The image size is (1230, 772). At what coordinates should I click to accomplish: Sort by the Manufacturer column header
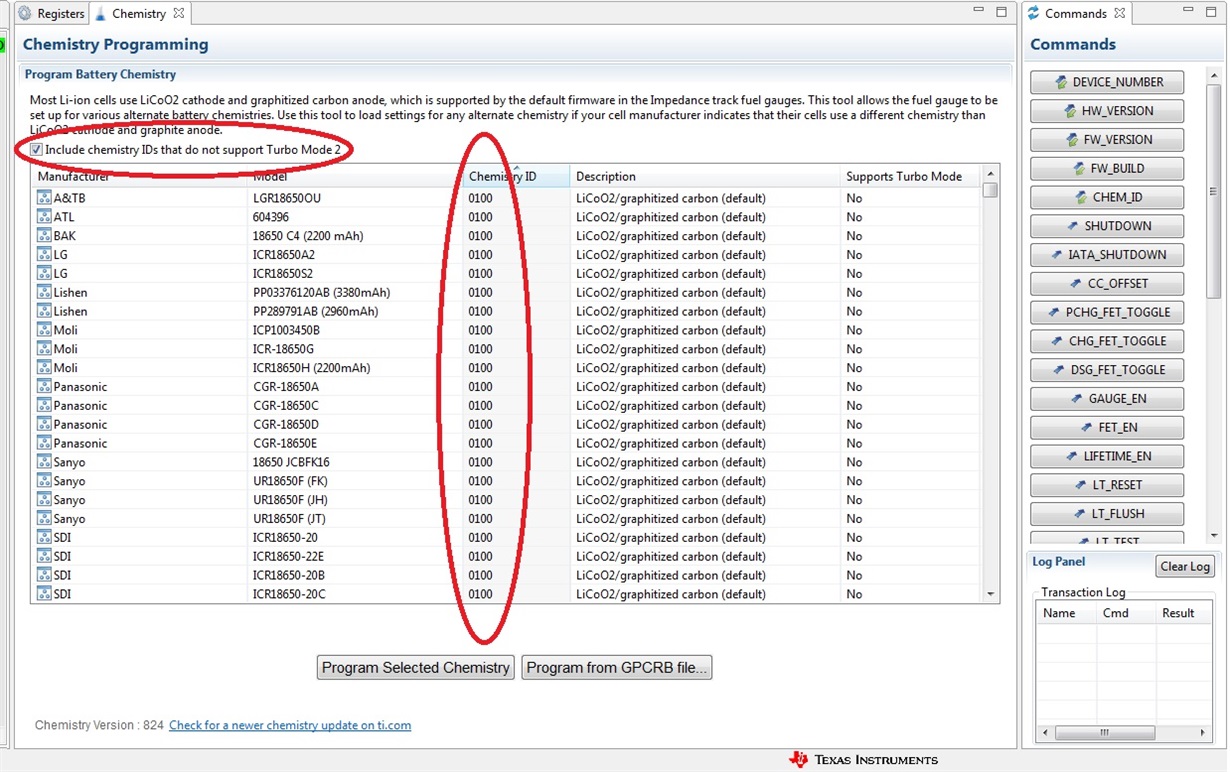pyautogui.click(x=138, y=176)
